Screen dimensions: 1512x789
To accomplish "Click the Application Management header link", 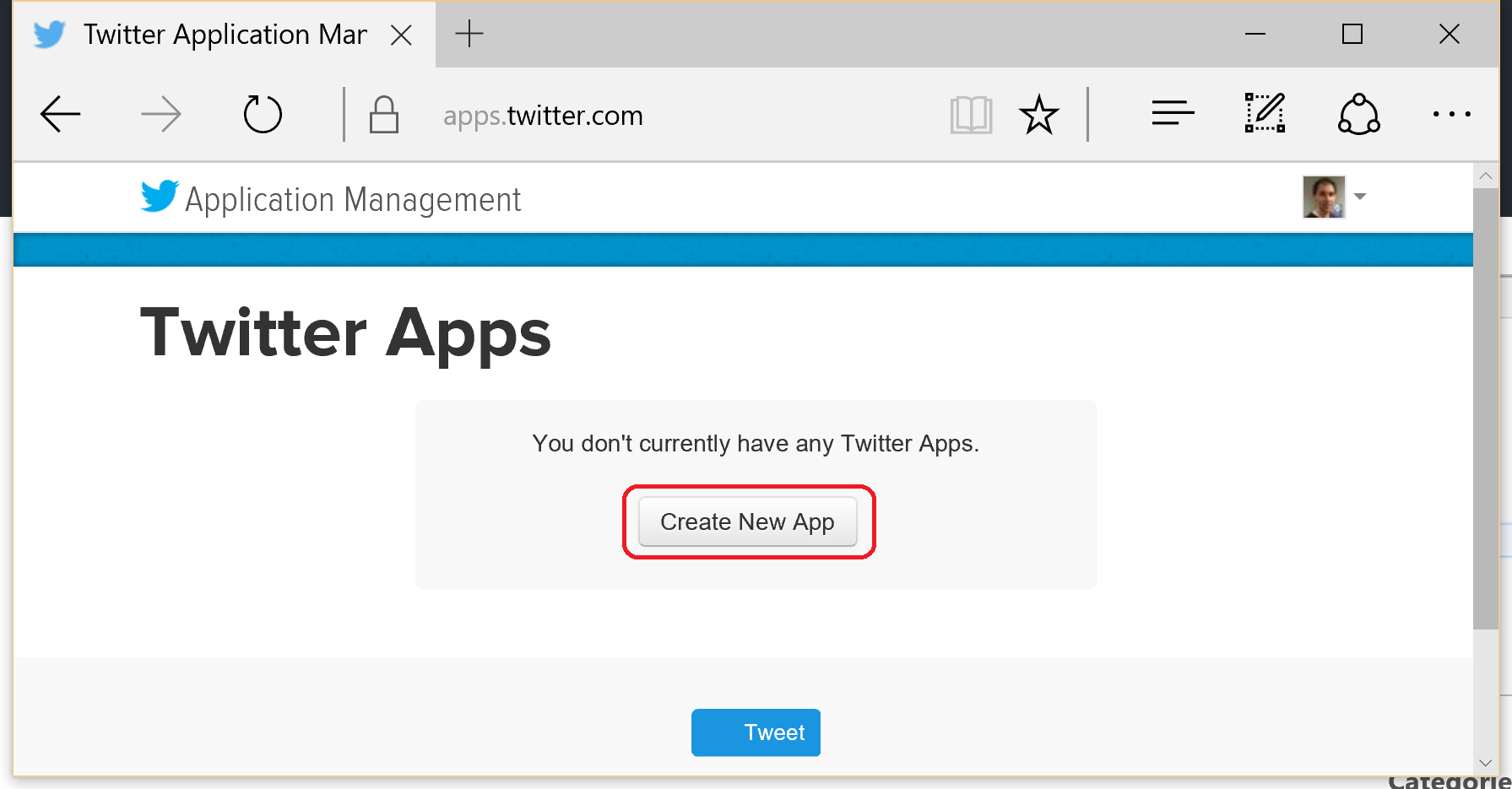I will (353, 200).
